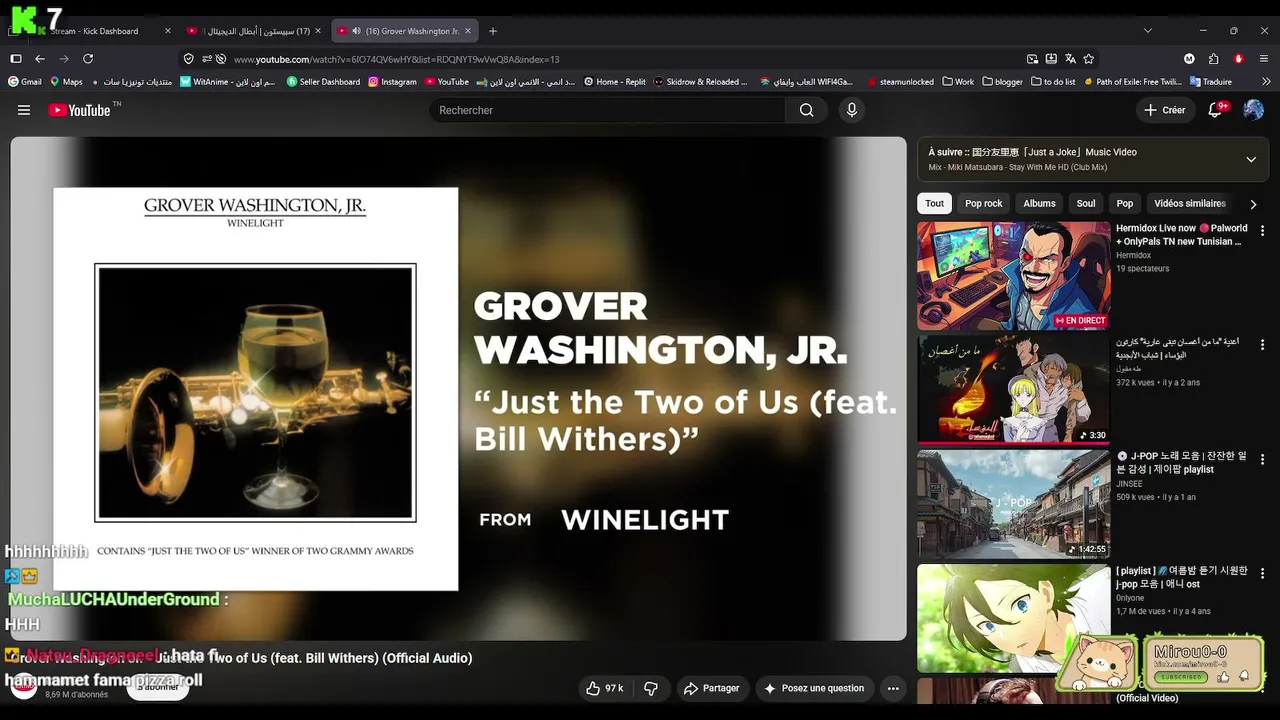Click the YouTube search magnifier button

click(x=806, y=110)
